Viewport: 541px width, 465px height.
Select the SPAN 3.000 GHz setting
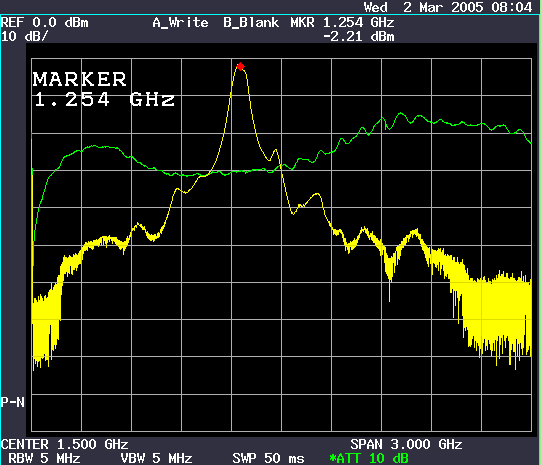406,444
